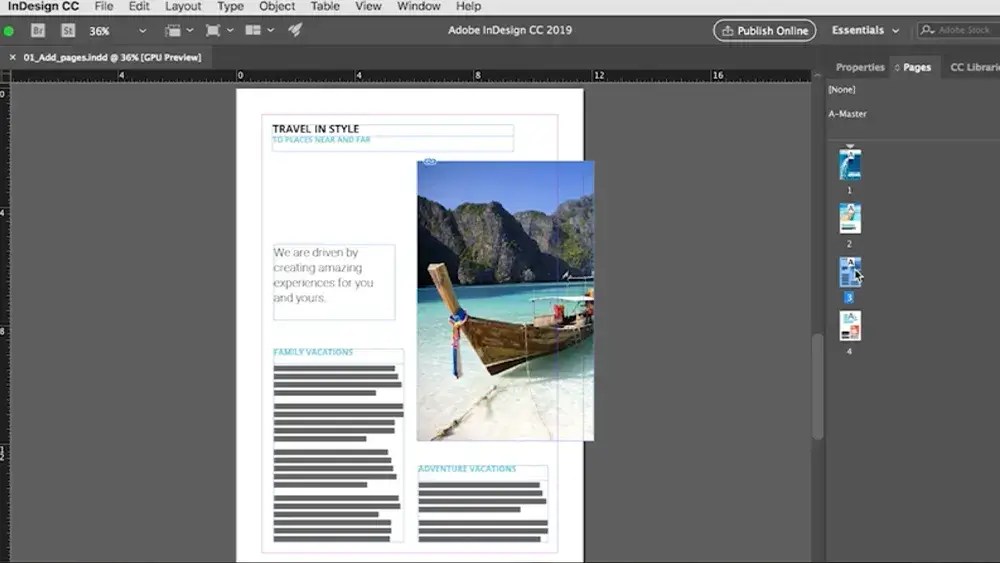The height and width of the screenshot is (563, 1000).
Task: Click the Publish Online button
Action: 764,31
